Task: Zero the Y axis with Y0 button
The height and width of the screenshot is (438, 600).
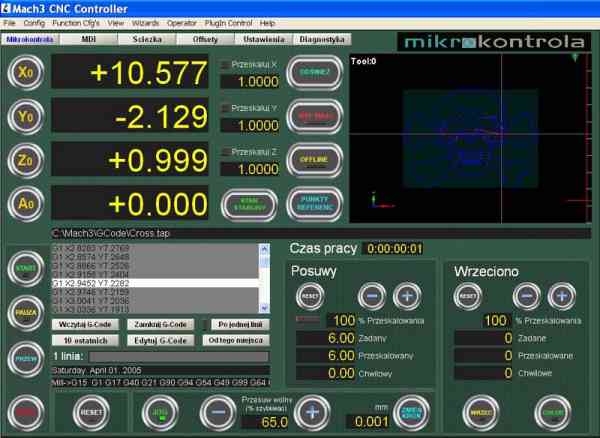Action: 26,117
